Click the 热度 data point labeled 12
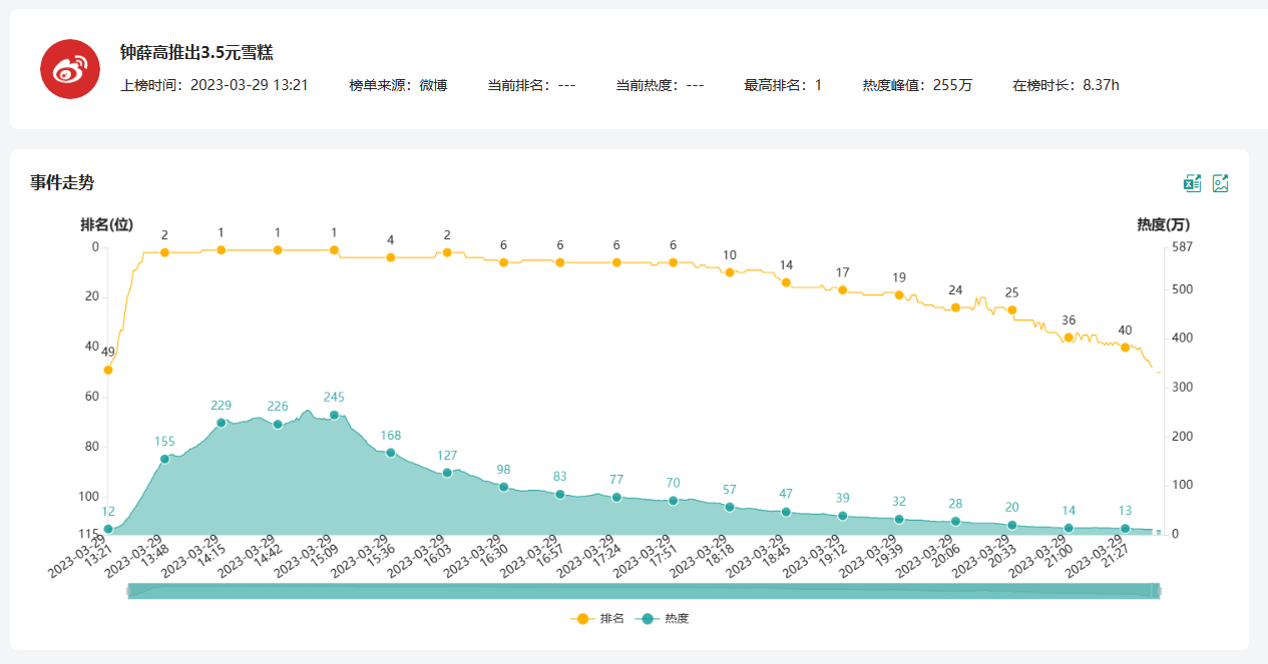 (108, 529)
